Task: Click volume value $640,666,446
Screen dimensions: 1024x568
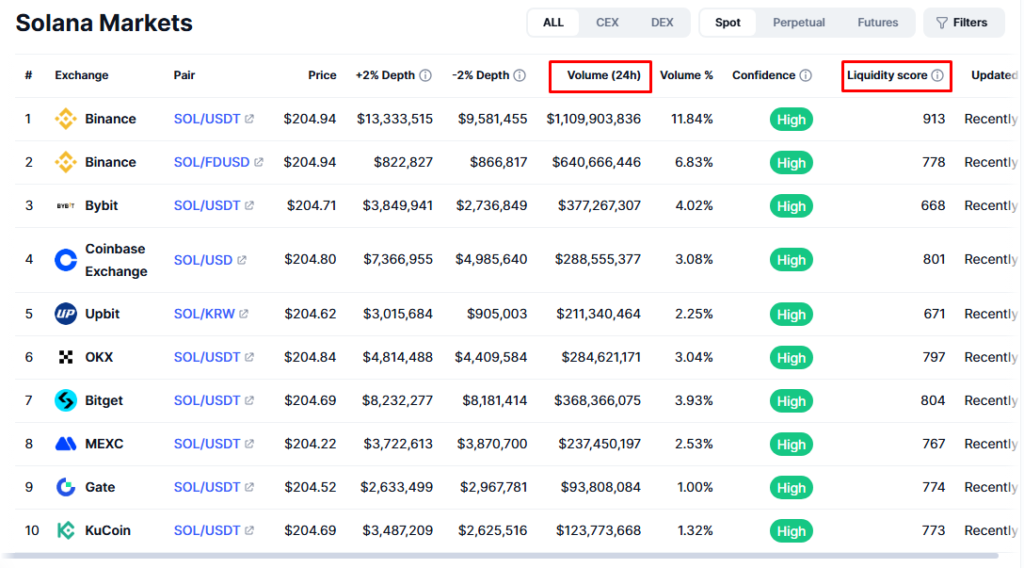Action: pyautogui.click(x=596, y=162)
